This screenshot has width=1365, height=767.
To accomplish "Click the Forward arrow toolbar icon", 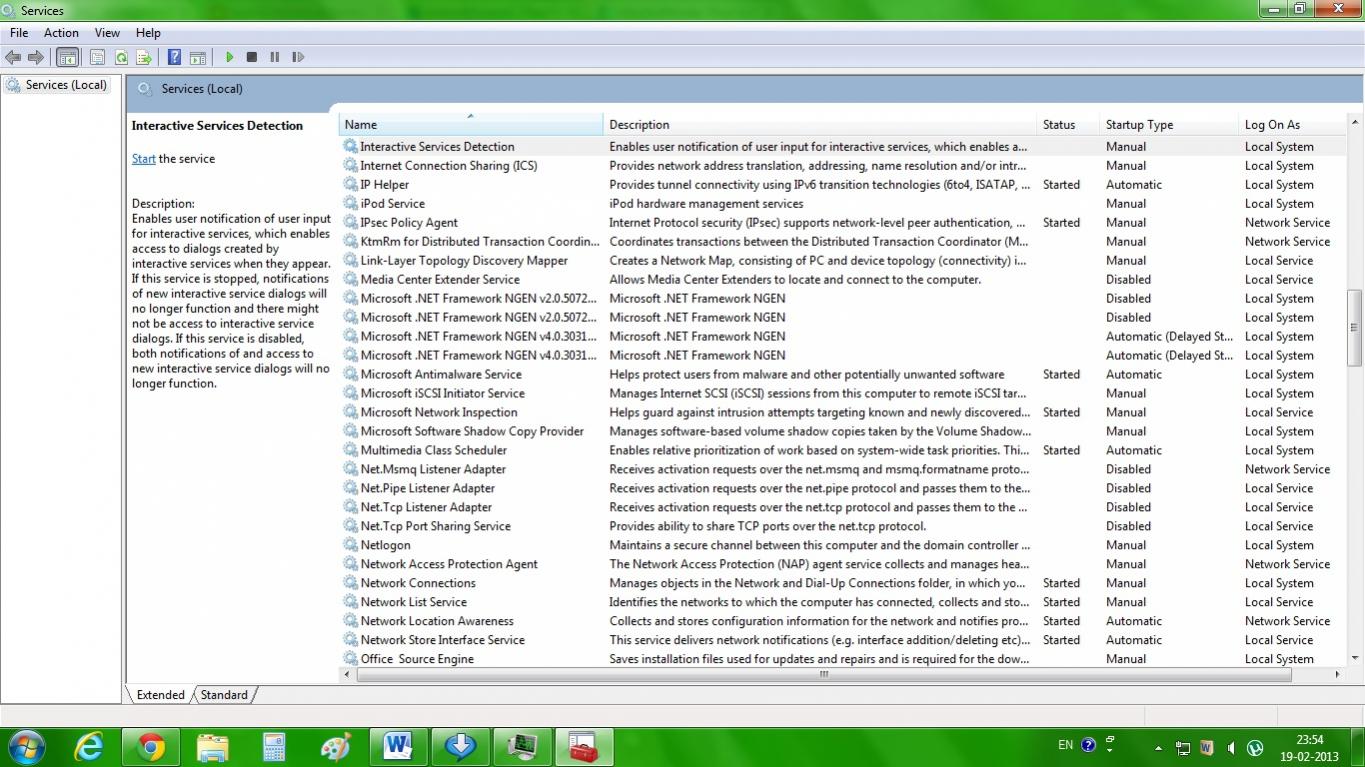I will pos(36,58).
